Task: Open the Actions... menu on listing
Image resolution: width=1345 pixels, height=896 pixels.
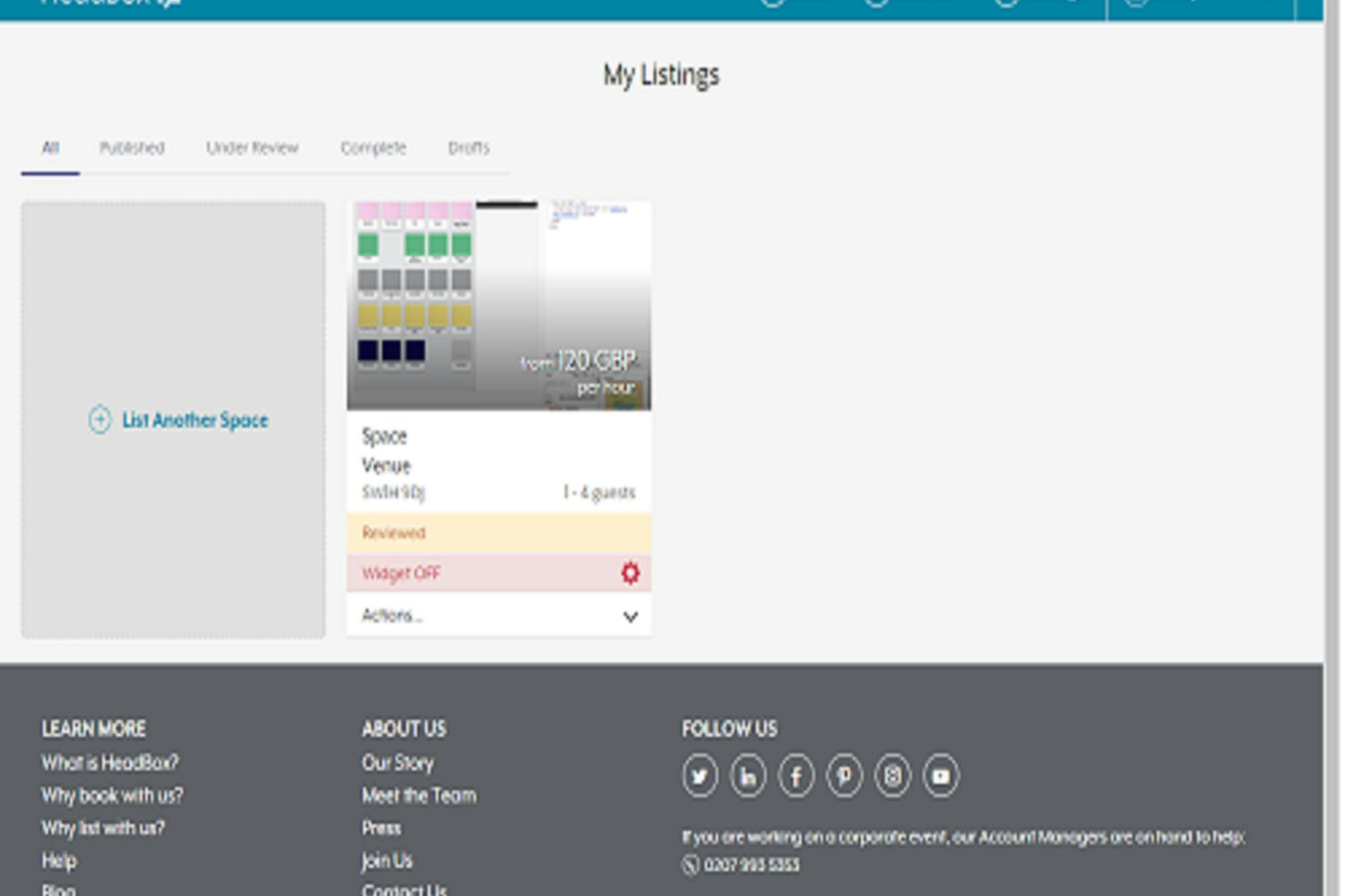Action: tap(393, 616)
